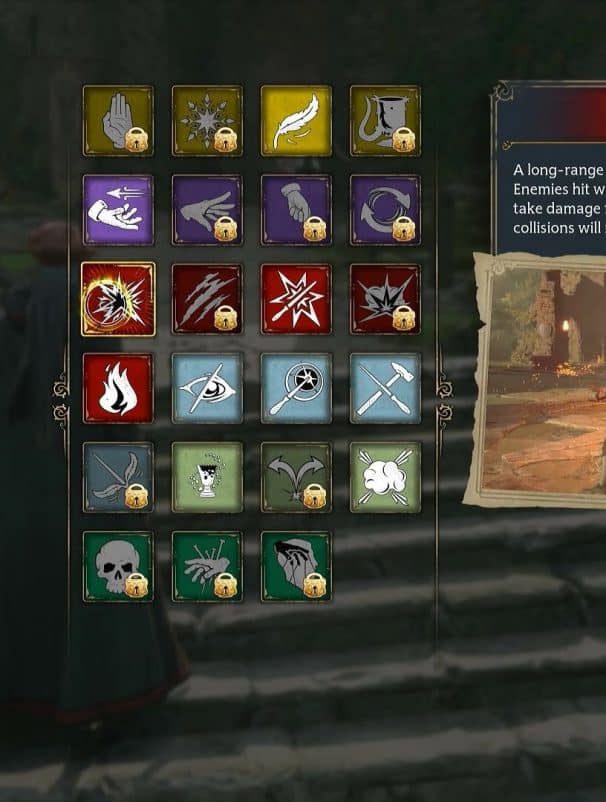The image size is (606, 802).
Task: Click the locked purple circular arrows spell
Action: pyautogui.click(x=385, y=210)
